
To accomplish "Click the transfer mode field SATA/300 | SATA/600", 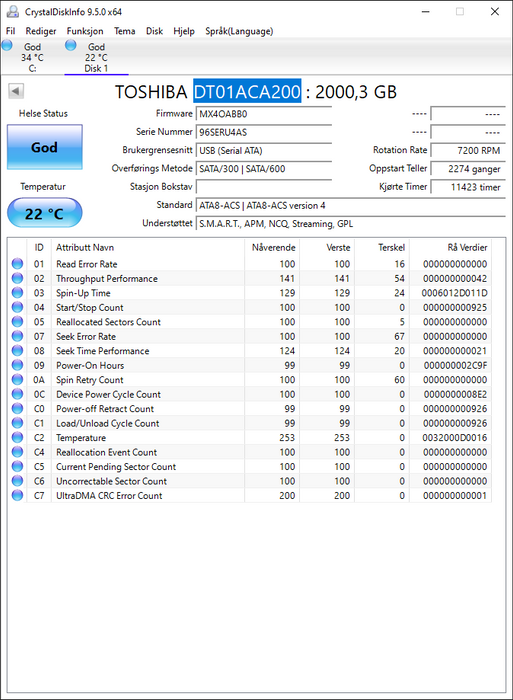I will tap(264, 169).
